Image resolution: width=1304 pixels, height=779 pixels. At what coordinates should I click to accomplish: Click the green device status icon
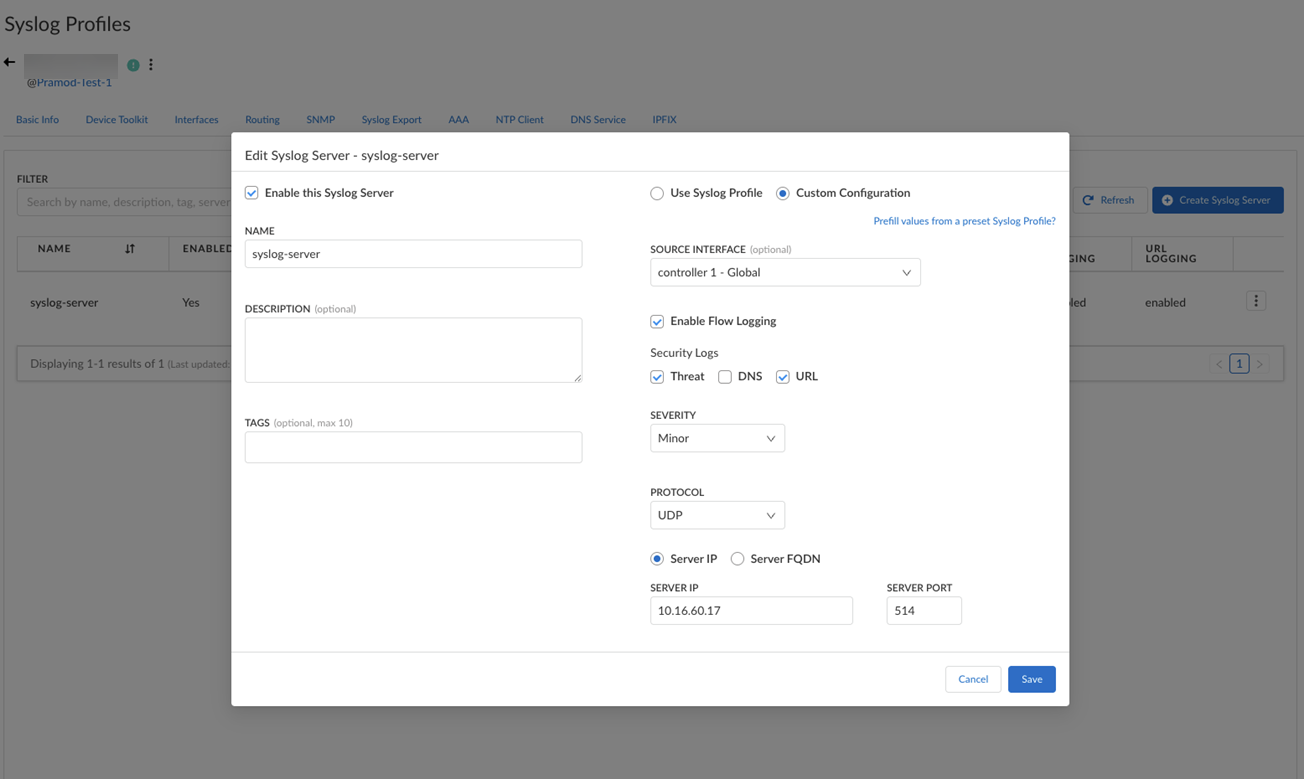pyautogui.click(x=133, y=65)
